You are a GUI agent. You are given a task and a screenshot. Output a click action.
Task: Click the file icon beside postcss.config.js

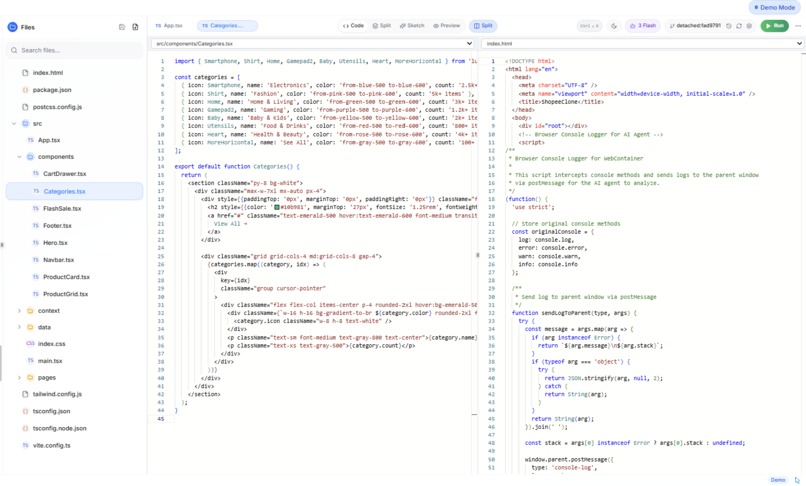25,107
